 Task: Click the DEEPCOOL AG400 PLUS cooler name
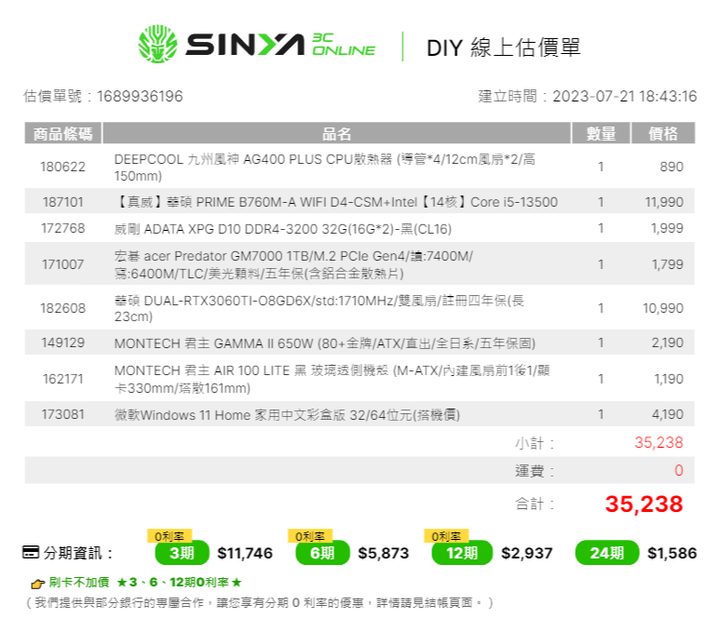click(325, 167)
